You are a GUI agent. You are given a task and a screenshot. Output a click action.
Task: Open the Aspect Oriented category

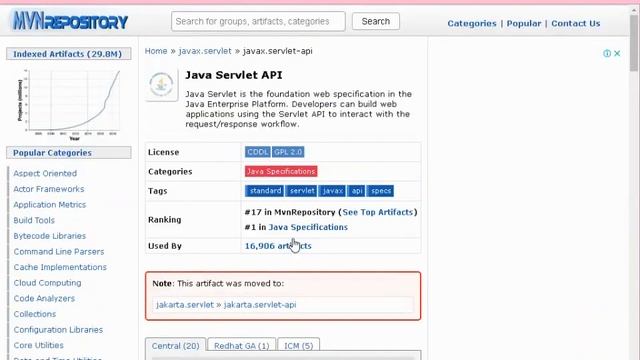(45, 173)
